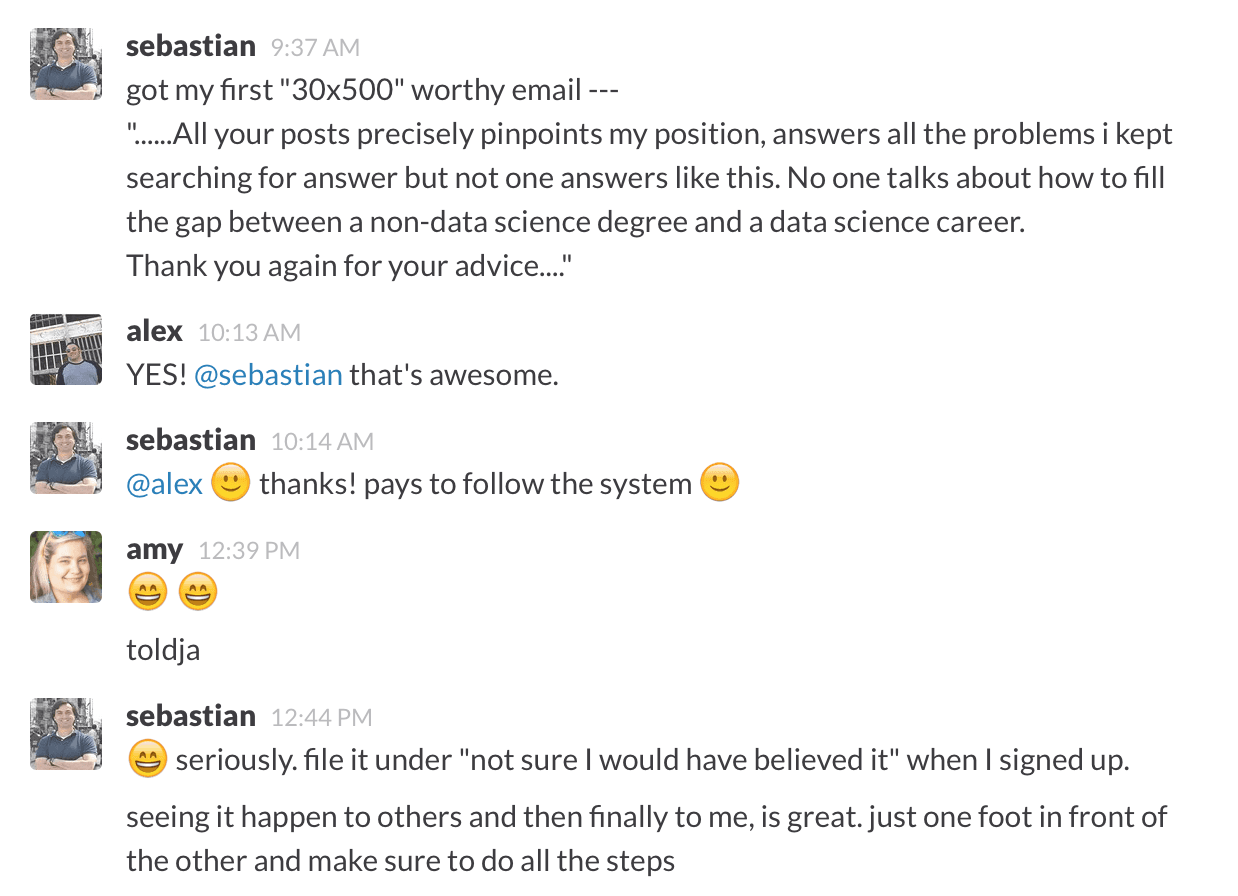Image resolution: width=1238 pixels, height=896 pixels.
Task: Click the smiley emoji after 'follow the system'
Action: (720, 484)
